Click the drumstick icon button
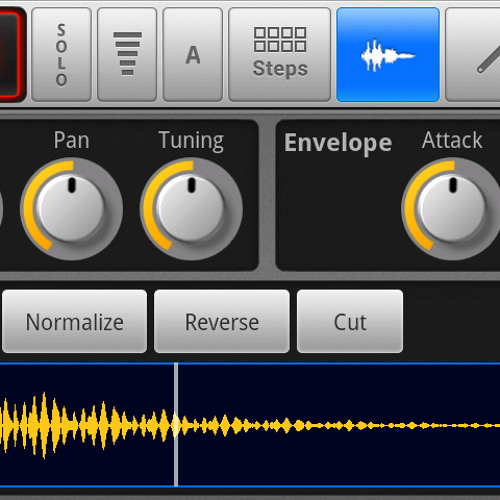The height and width of the screenshot is (500, 500). [473, 55]
